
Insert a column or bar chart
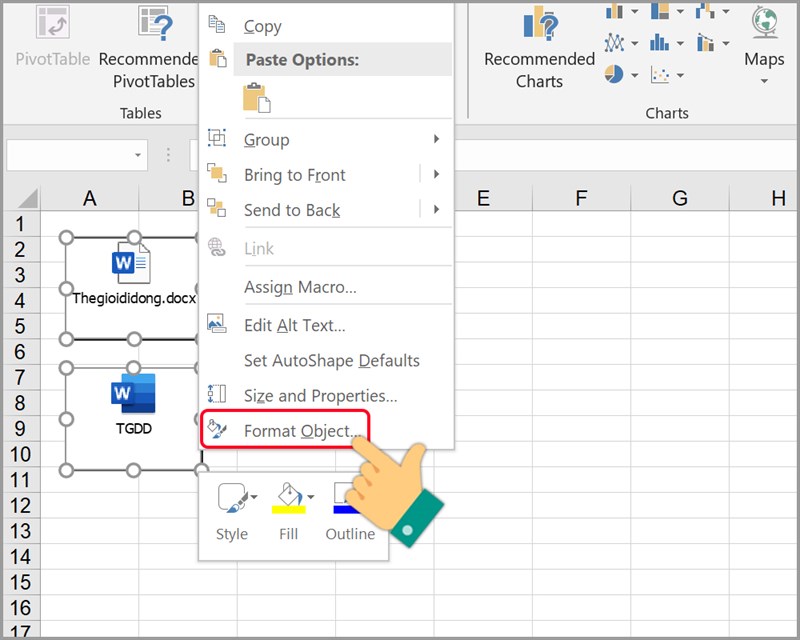[614, 11]
